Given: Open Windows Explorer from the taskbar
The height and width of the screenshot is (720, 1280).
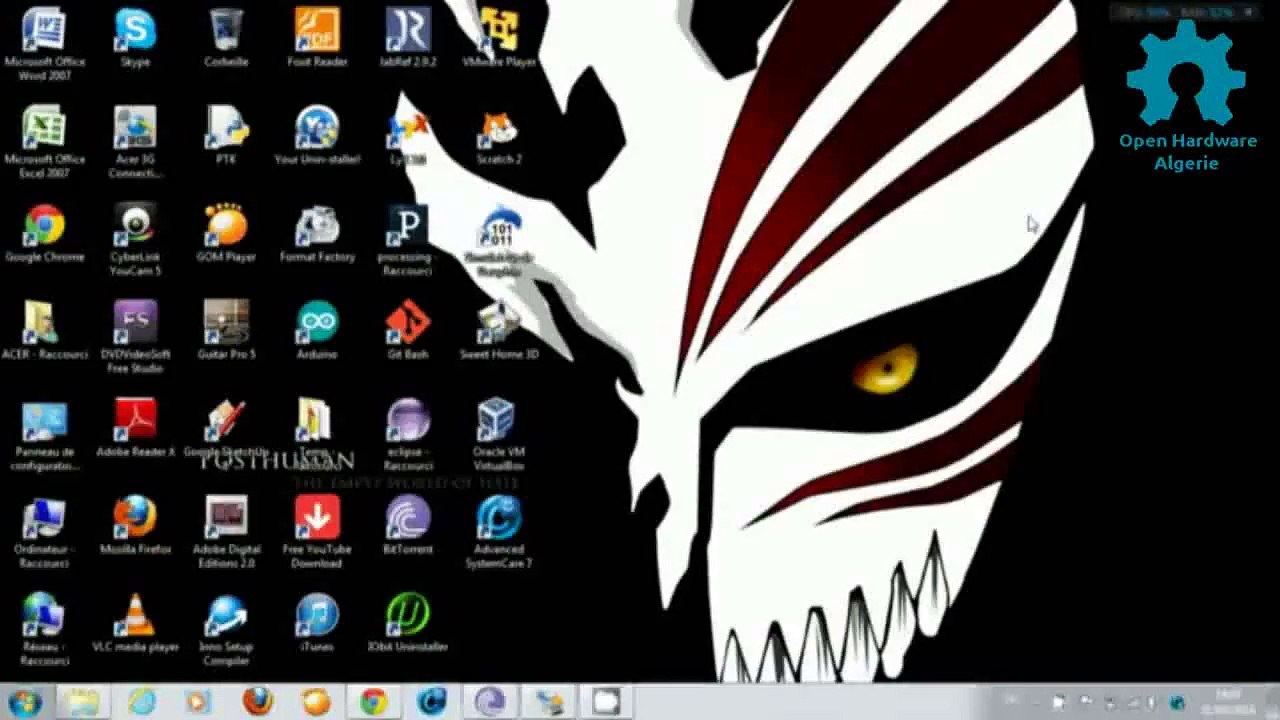Looking at the screenshot, I should click(83, 702).
